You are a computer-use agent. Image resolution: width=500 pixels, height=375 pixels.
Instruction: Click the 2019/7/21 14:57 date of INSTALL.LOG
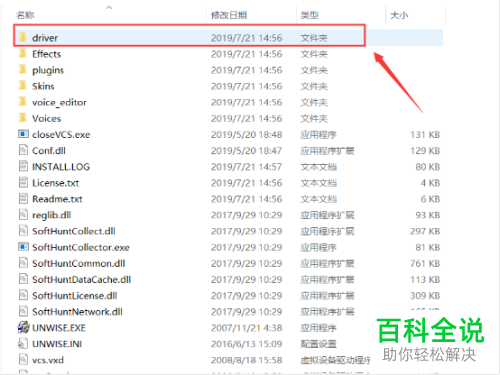click(x=247, y=167)
